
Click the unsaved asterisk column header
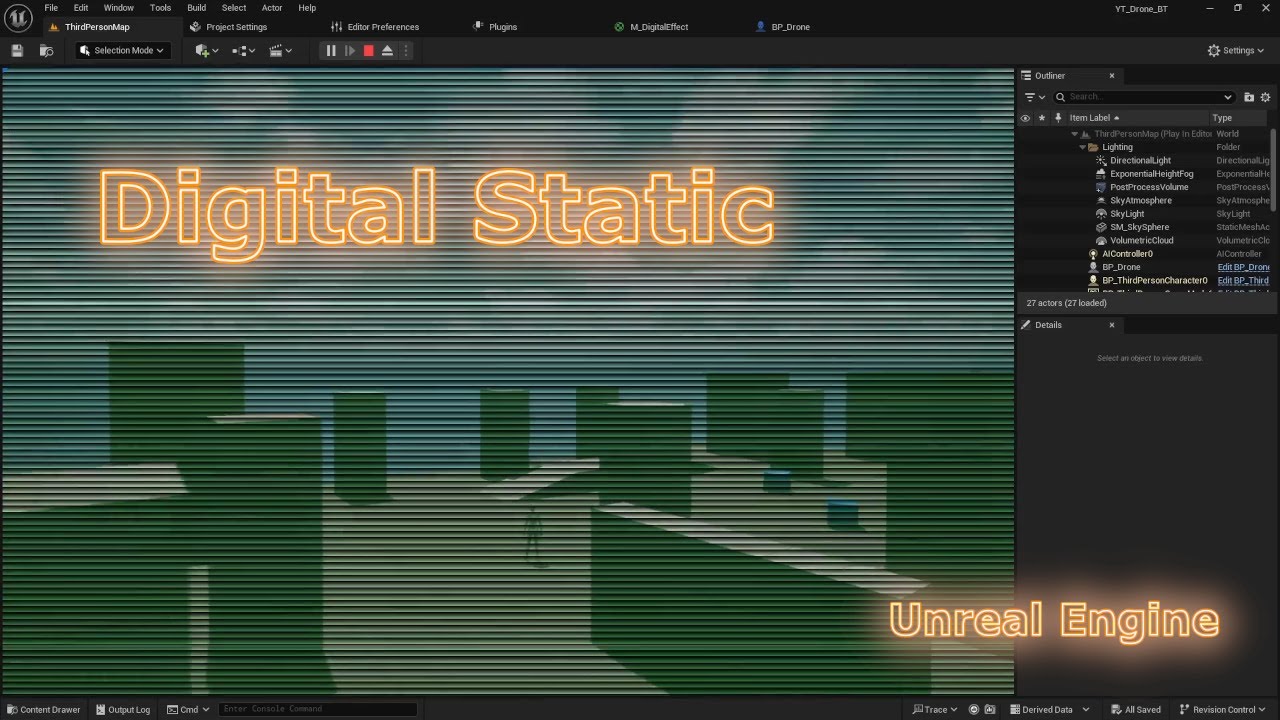(x=1042, y=118)
